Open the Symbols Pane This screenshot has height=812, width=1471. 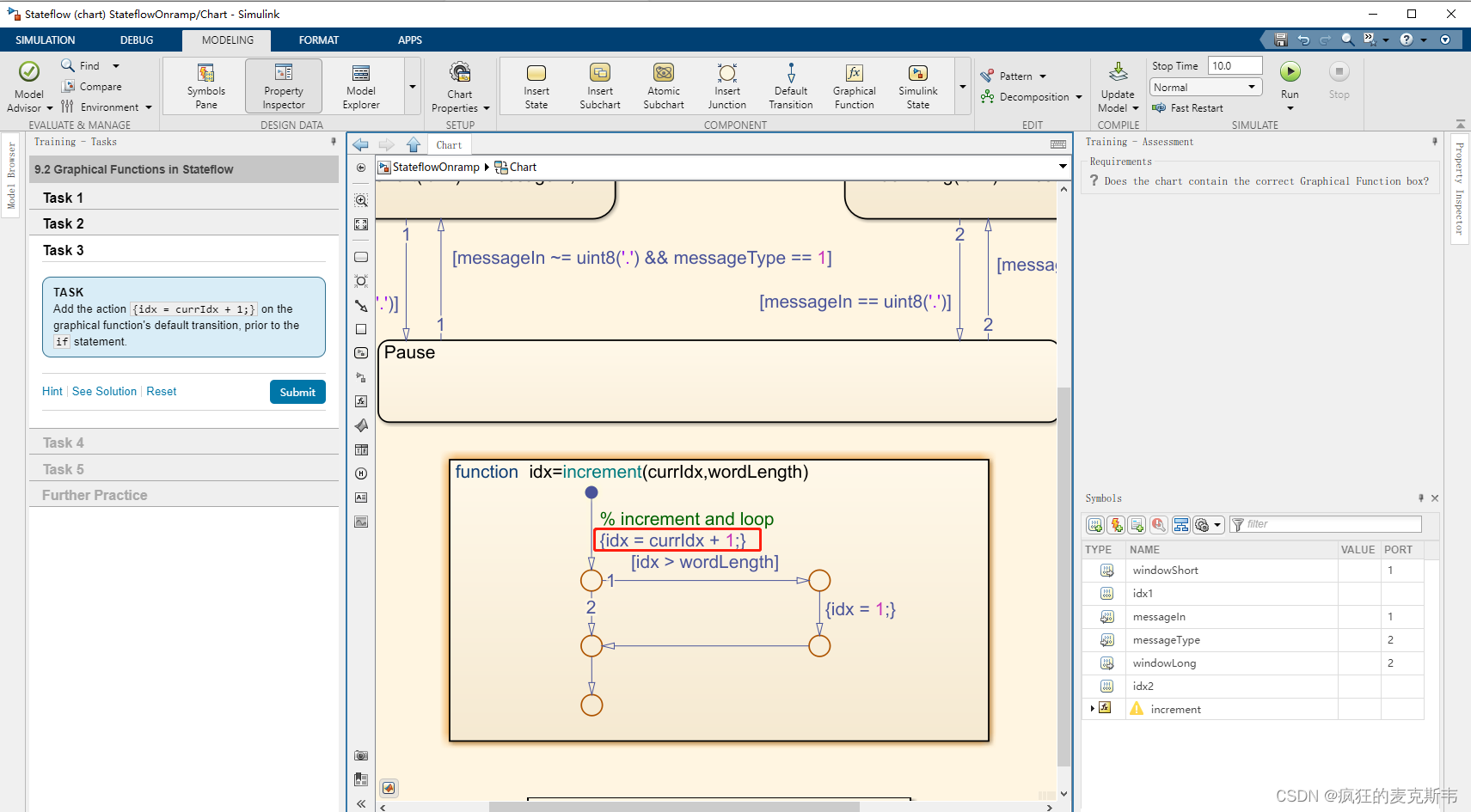(x=205, y=84)
